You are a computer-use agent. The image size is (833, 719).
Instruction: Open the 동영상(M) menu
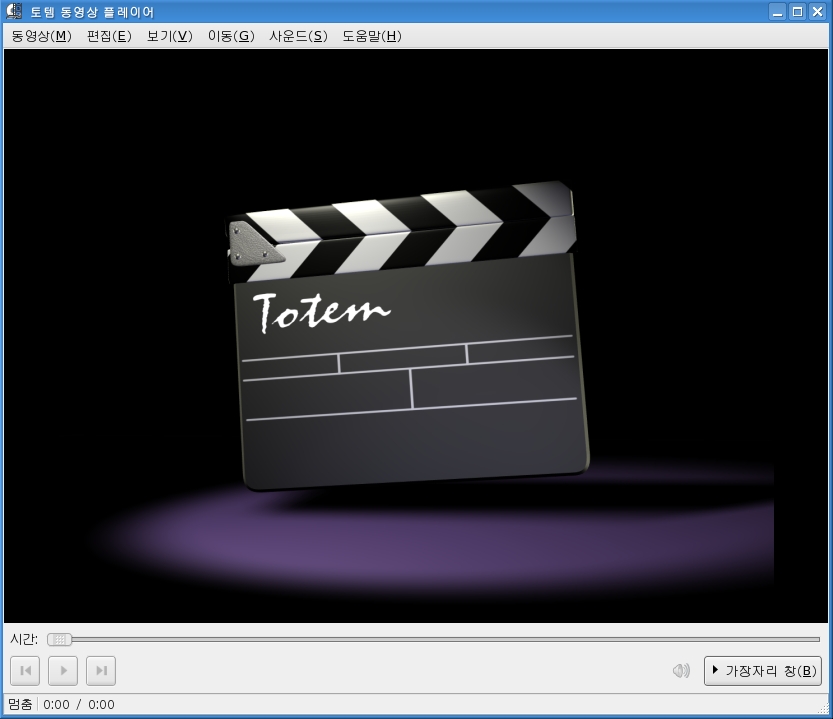41,36
